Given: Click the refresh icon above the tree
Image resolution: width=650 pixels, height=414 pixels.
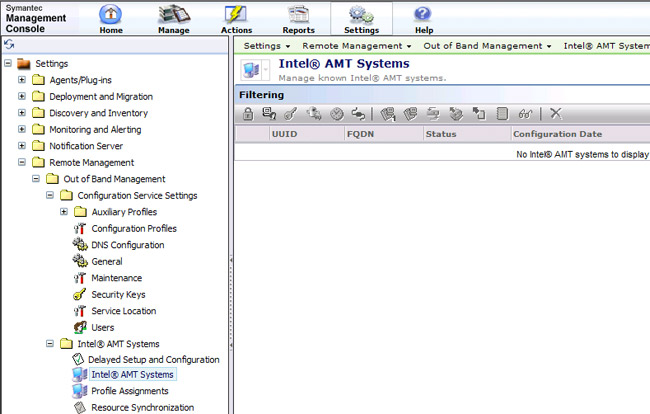Looking at the screenshot, I should (9, 46).
